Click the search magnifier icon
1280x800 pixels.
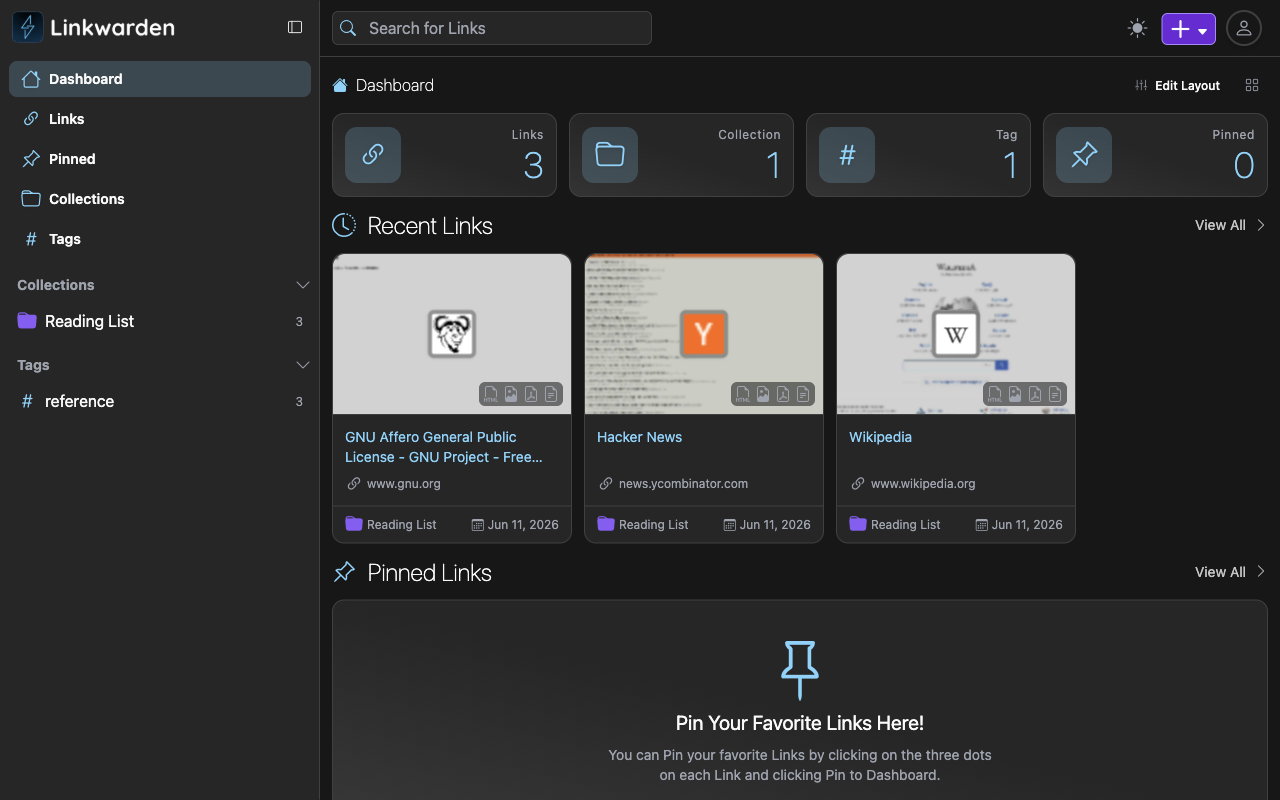[x=348, y=28]
